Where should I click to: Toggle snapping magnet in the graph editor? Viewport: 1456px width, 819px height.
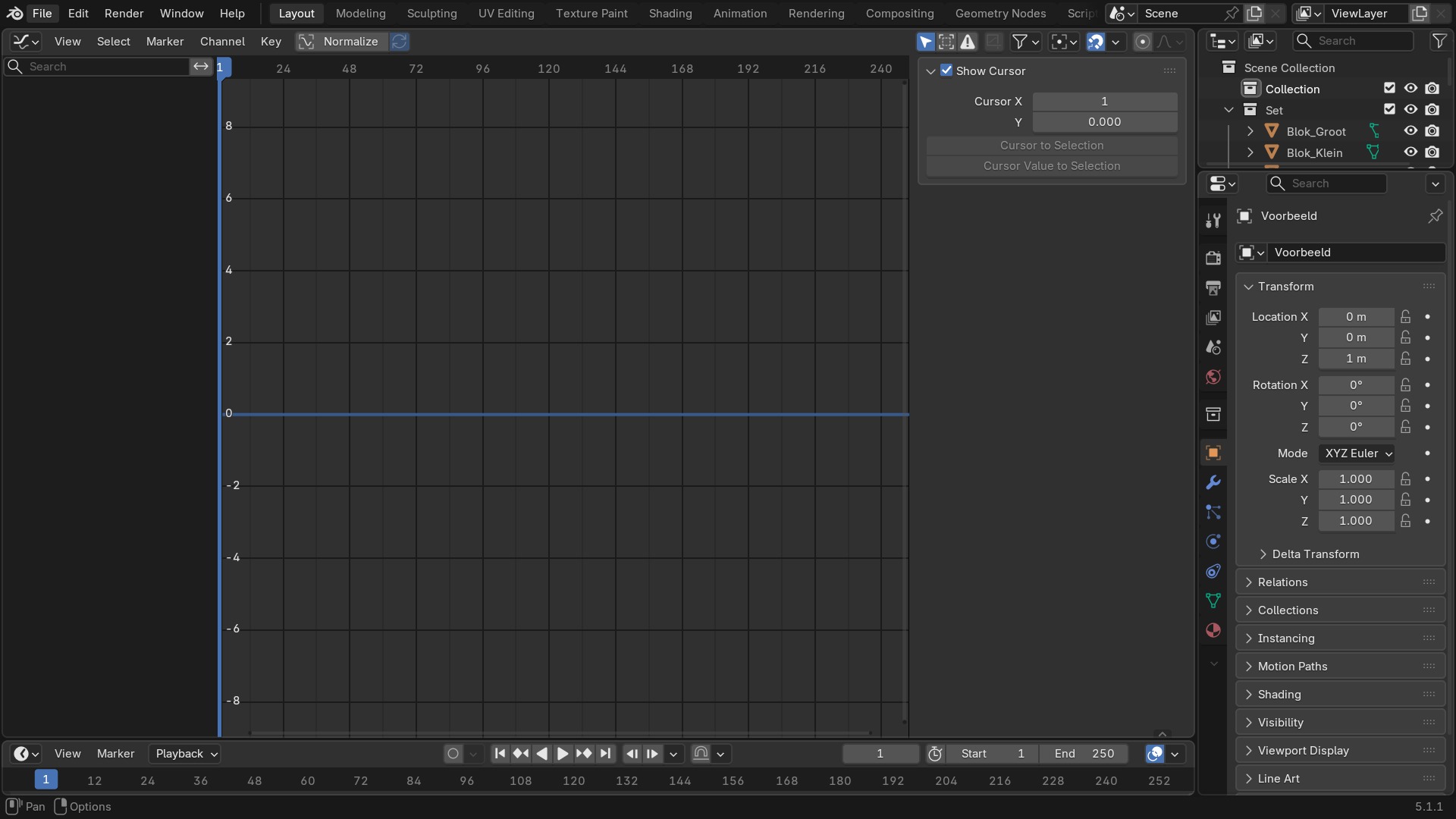(1095, 42)
